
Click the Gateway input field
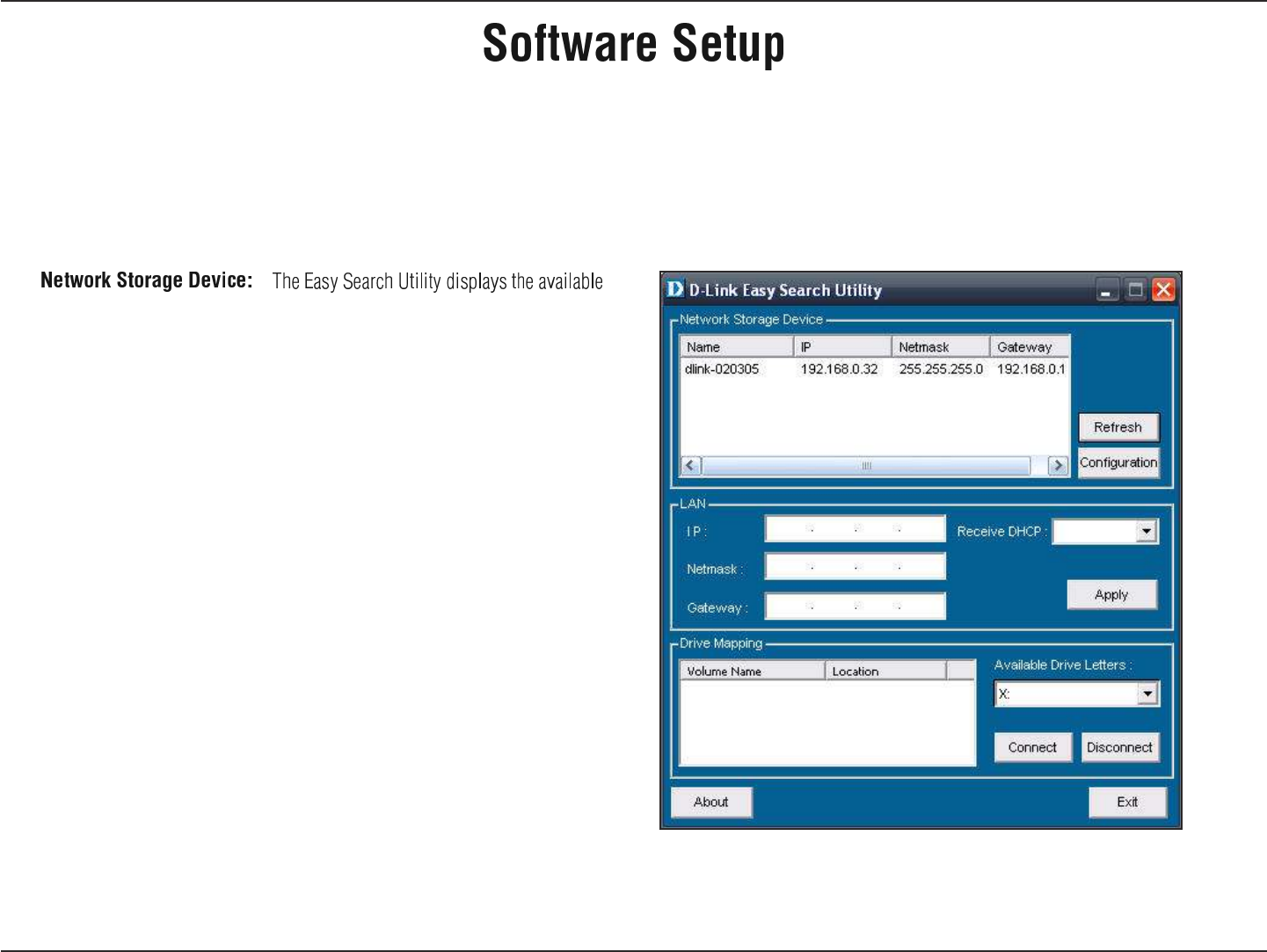coord(855,607)
